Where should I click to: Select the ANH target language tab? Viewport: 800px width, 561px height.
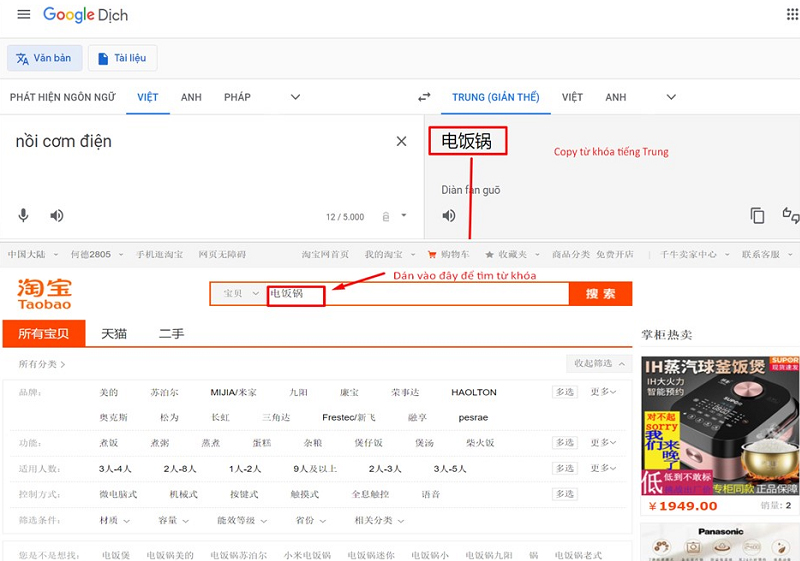[x=616, y=97]
